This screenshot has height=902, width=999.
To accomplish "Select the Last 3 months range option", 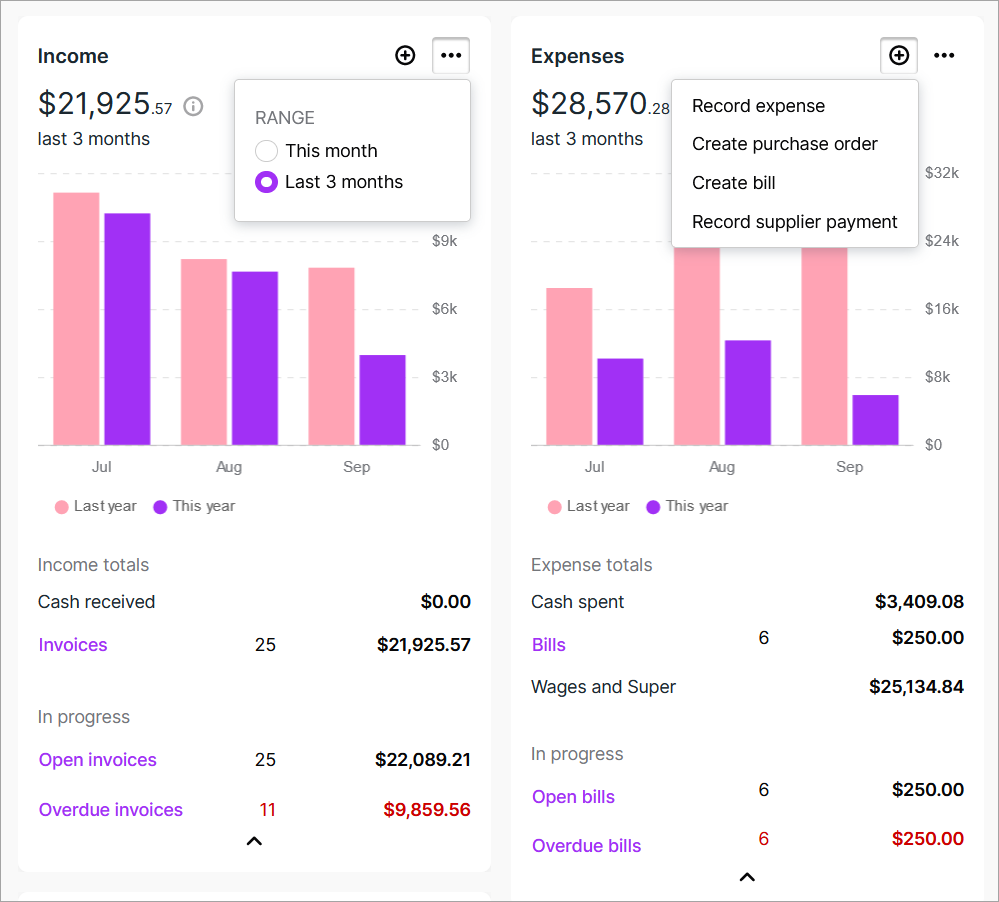I will coord(266,182).
